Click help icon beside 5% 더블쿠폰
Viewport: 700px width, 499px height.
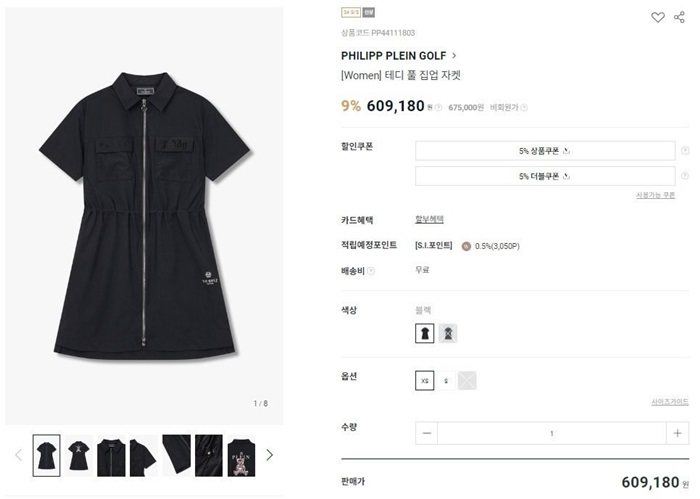[x=685, y=176]
